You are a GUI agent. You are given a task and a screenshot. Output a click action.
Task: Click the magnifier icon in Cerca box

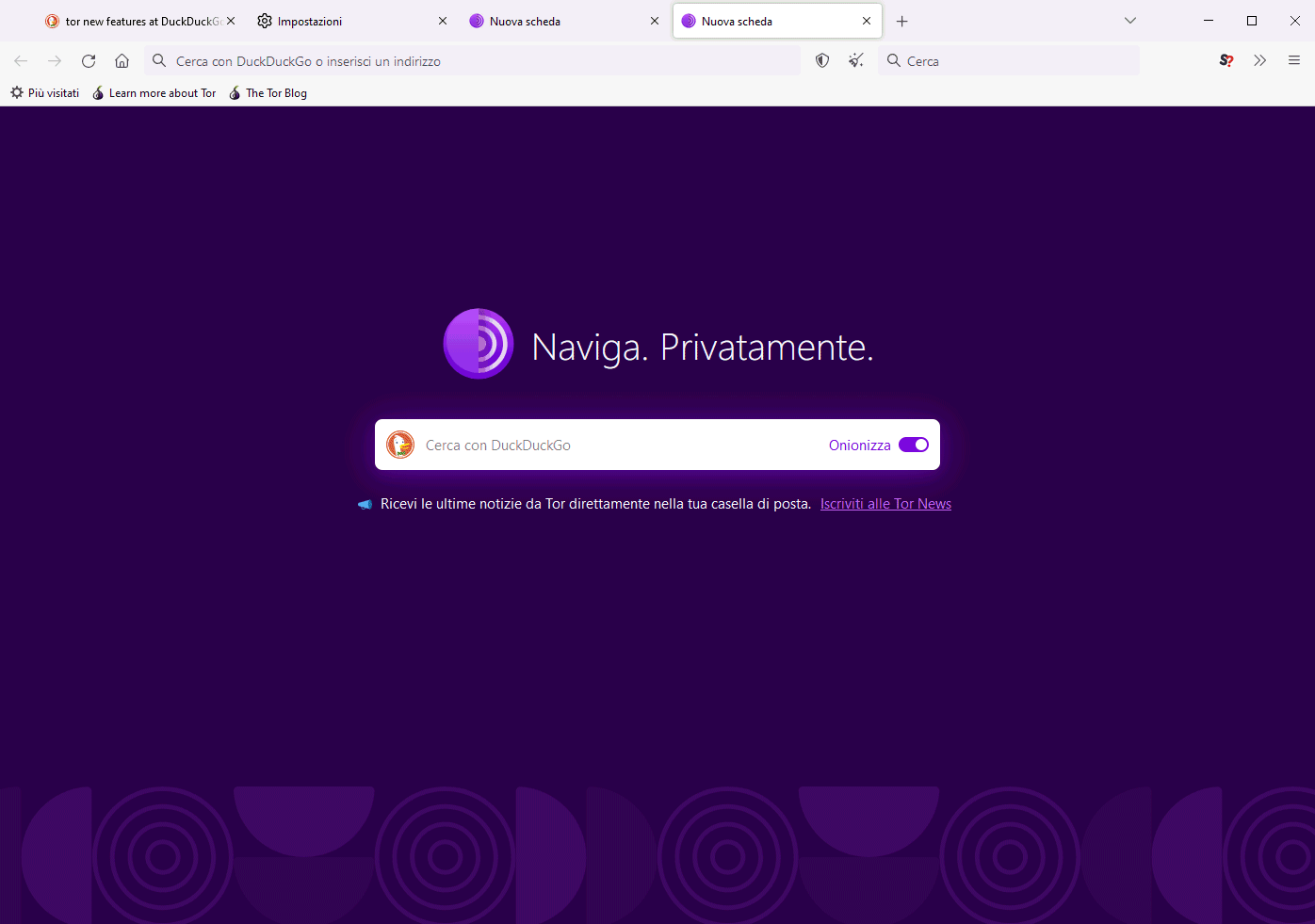(893, 61)
